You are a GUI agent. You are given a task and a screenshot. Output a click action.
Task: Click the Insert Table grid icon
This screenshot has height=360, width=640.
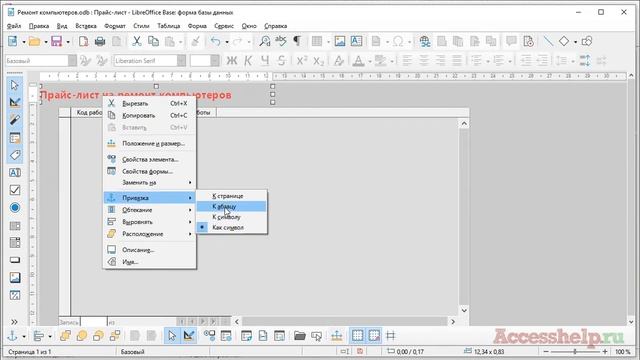tap(317, 41)
